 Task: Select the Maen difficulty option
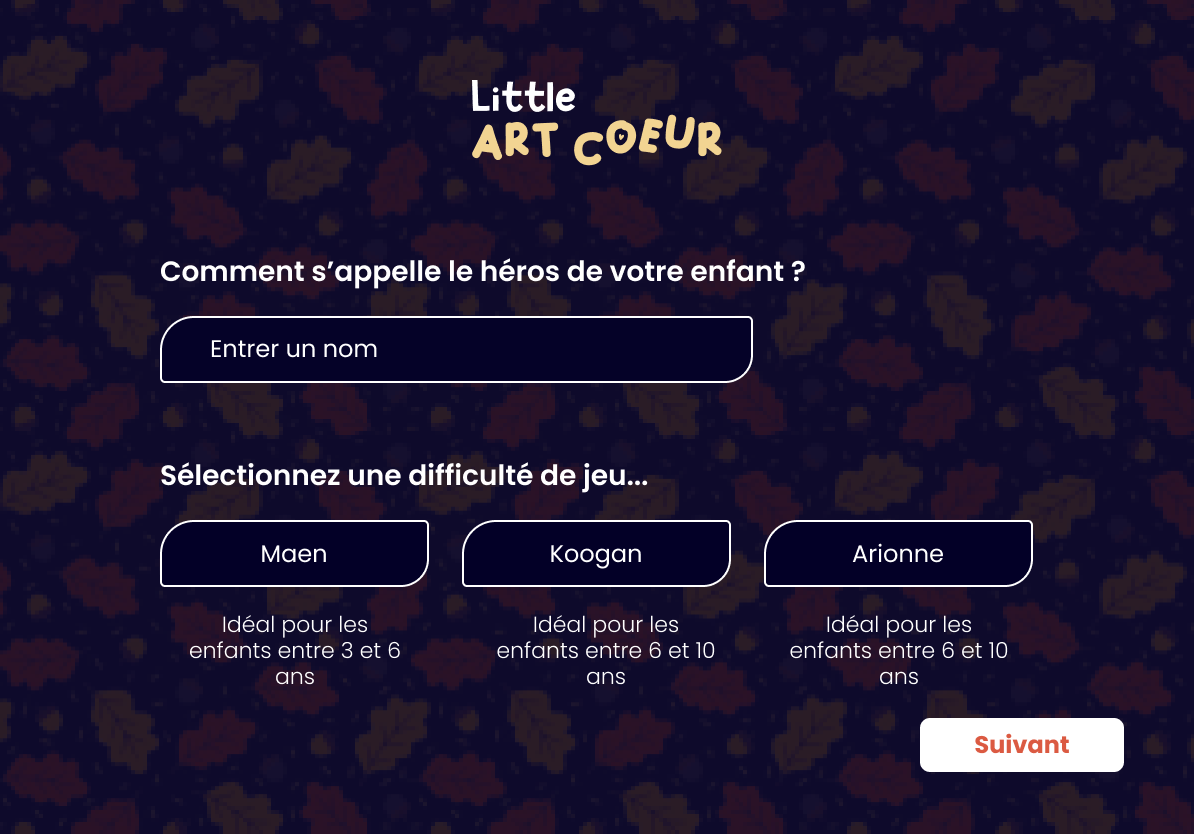pyautogui.click(x=294, y=553)
